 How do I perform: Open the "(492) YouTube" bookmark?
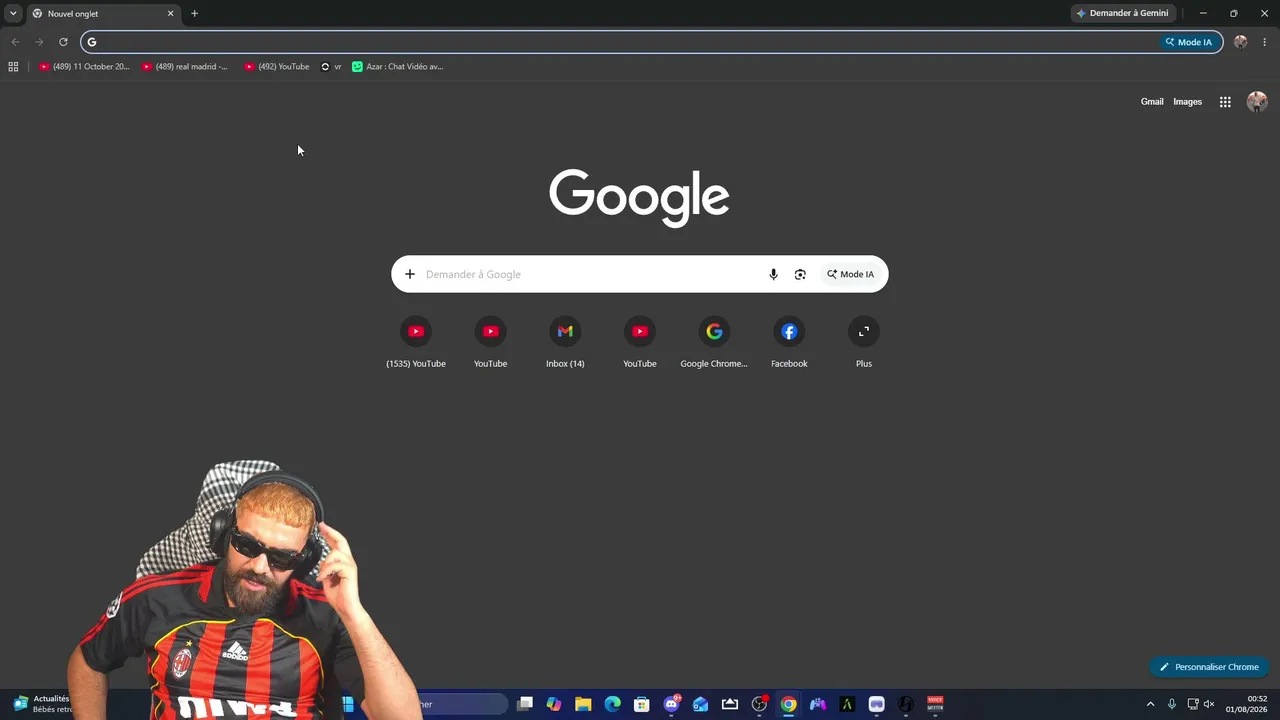coord(277,67)
